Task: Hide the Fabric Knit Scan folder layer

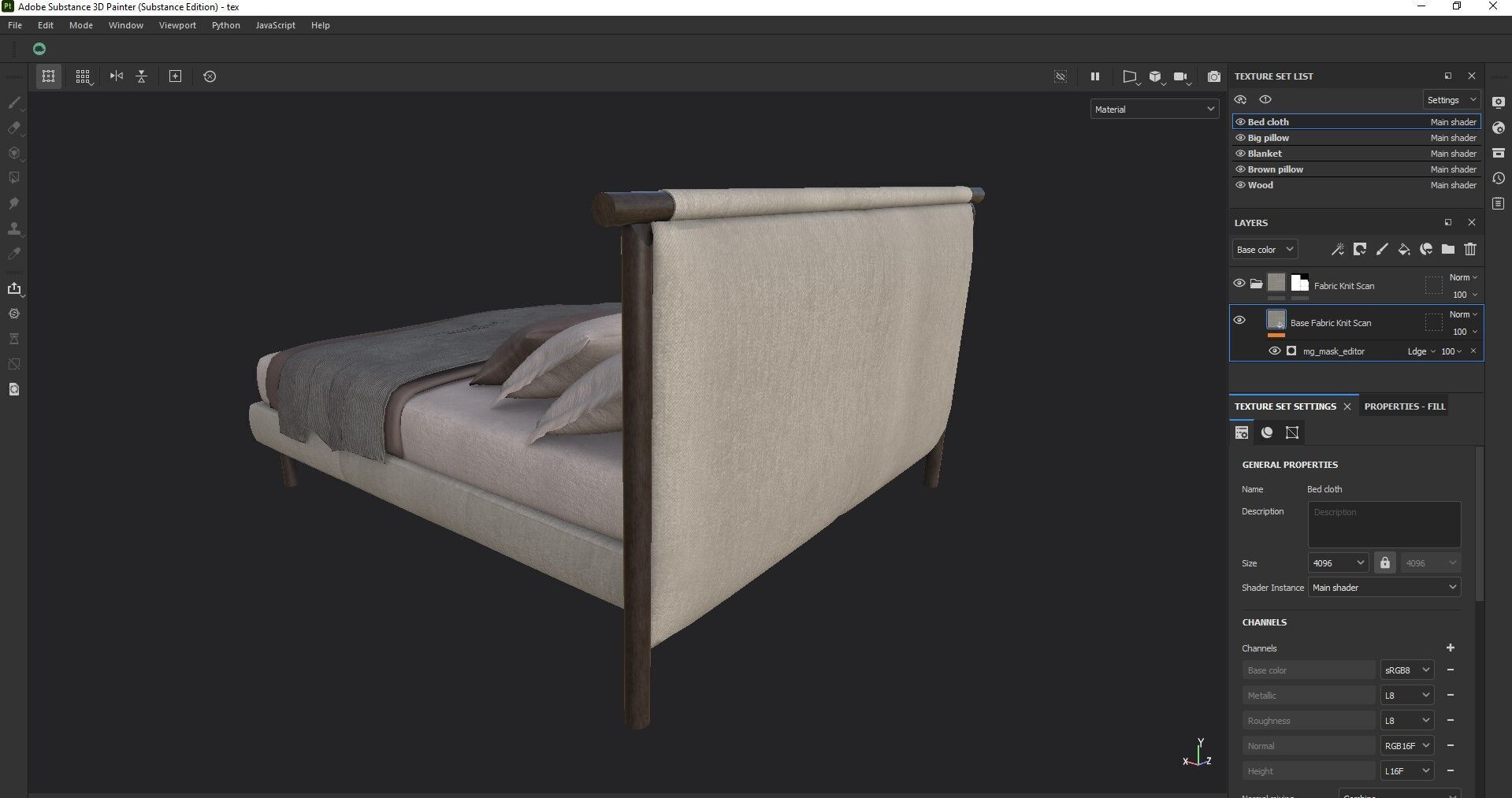Action: (x=1239, y=284)
